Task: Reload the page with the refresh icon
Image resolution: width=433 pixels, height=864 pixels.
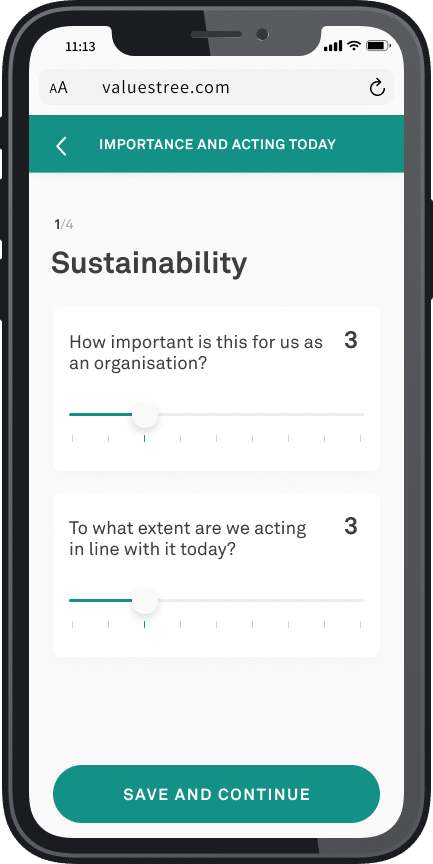Action: 377,88
